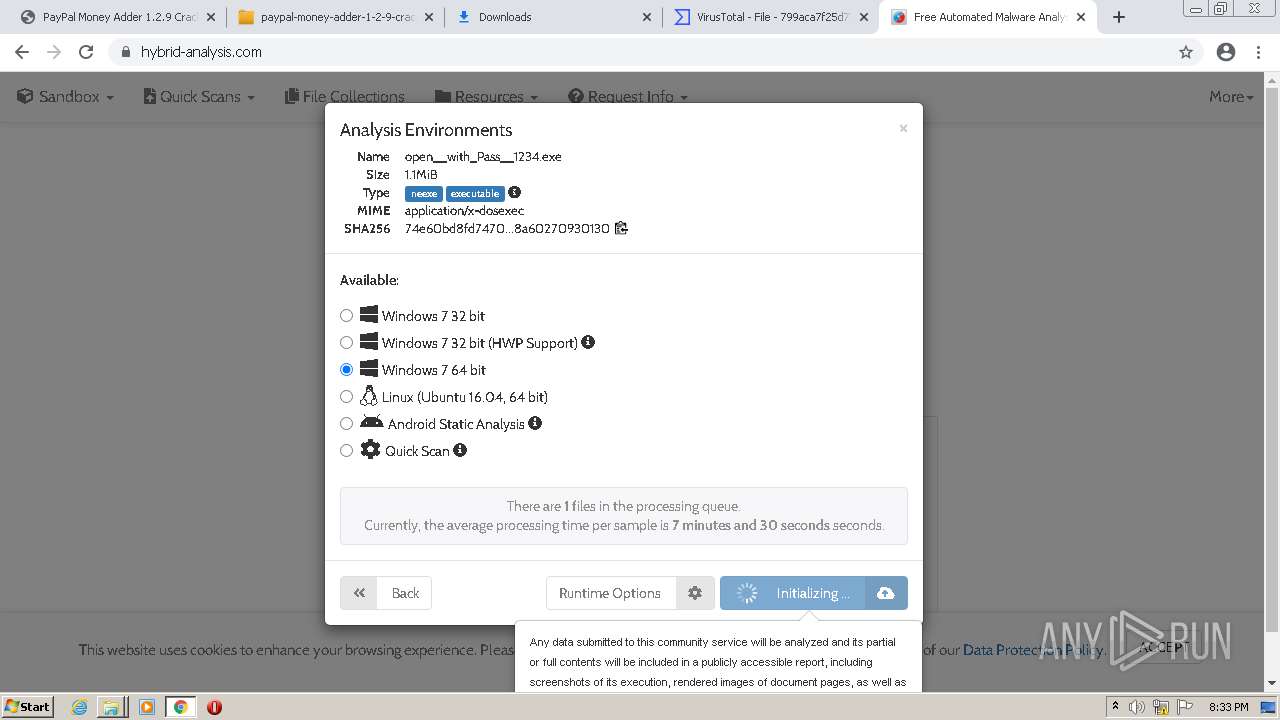Open Runtime Options
This screenshot has height=720, width=1280.
pos(610,593)
